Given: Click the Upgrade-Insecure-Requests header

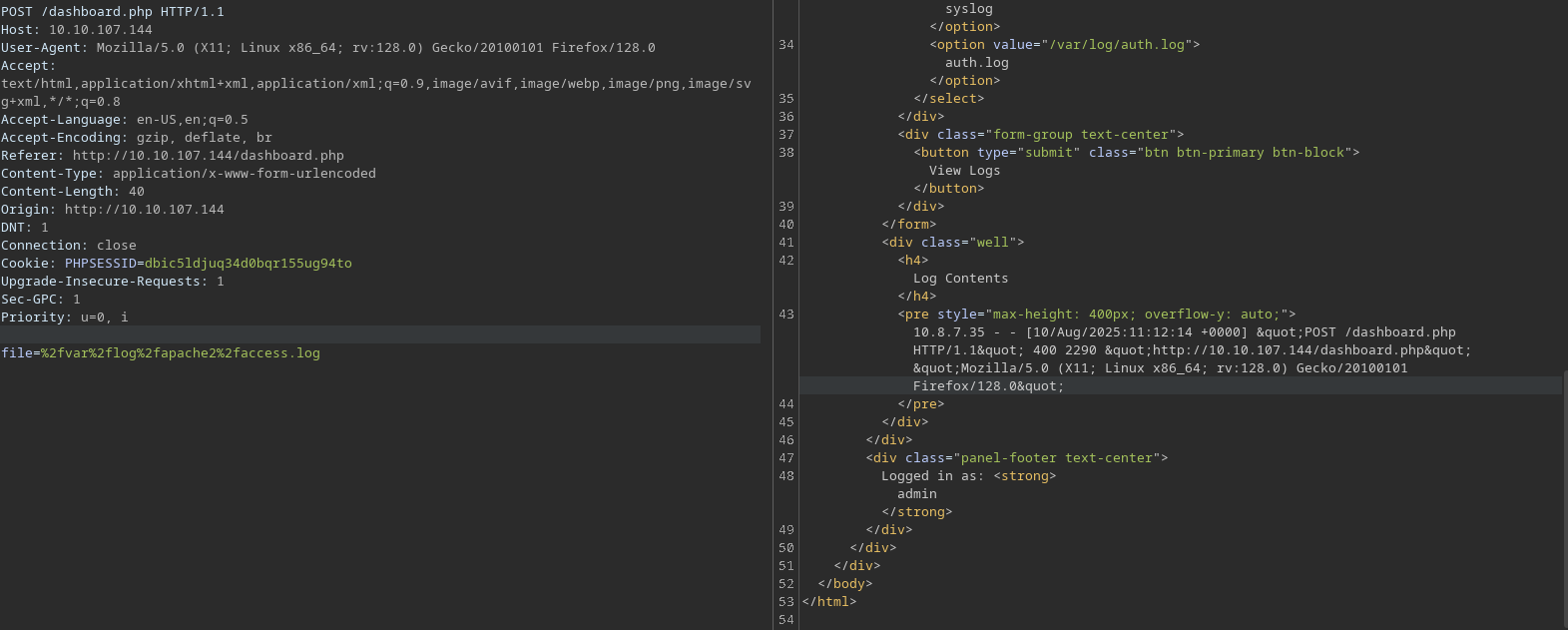Looking at the screenshot, I should (112, 282).
